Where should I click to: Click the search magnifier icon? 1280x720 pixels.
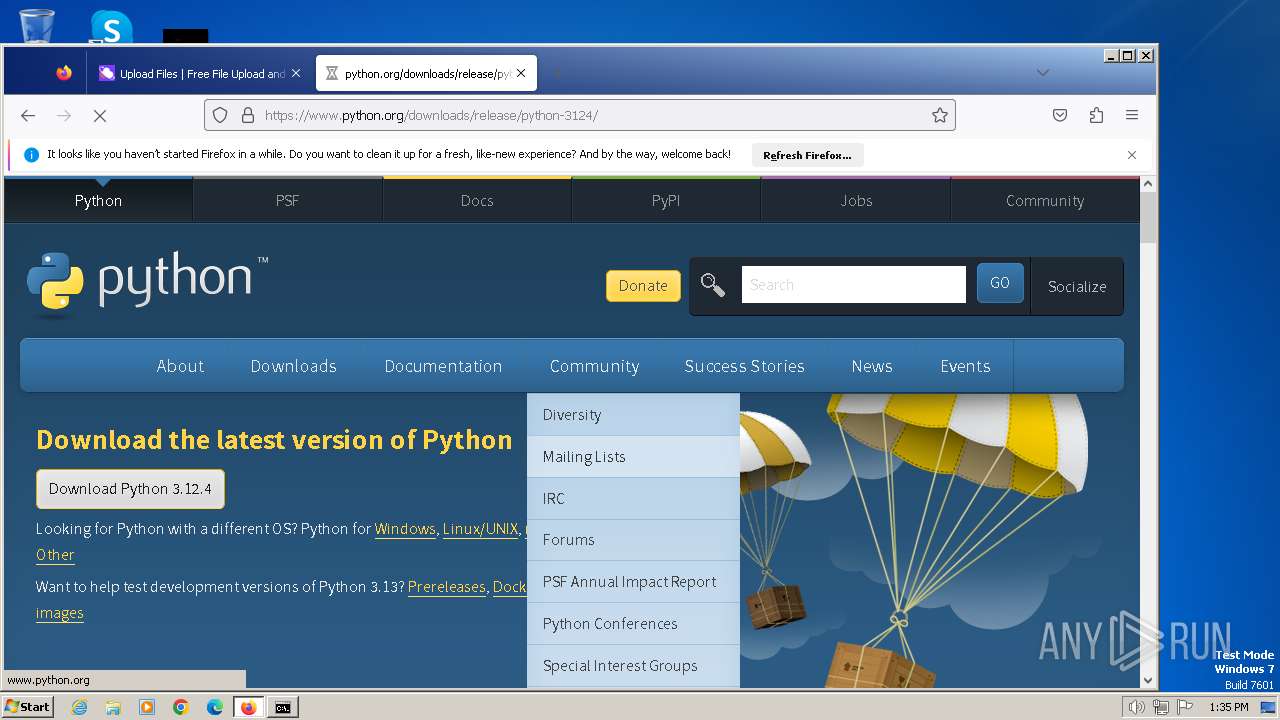[x=712, y=285]
